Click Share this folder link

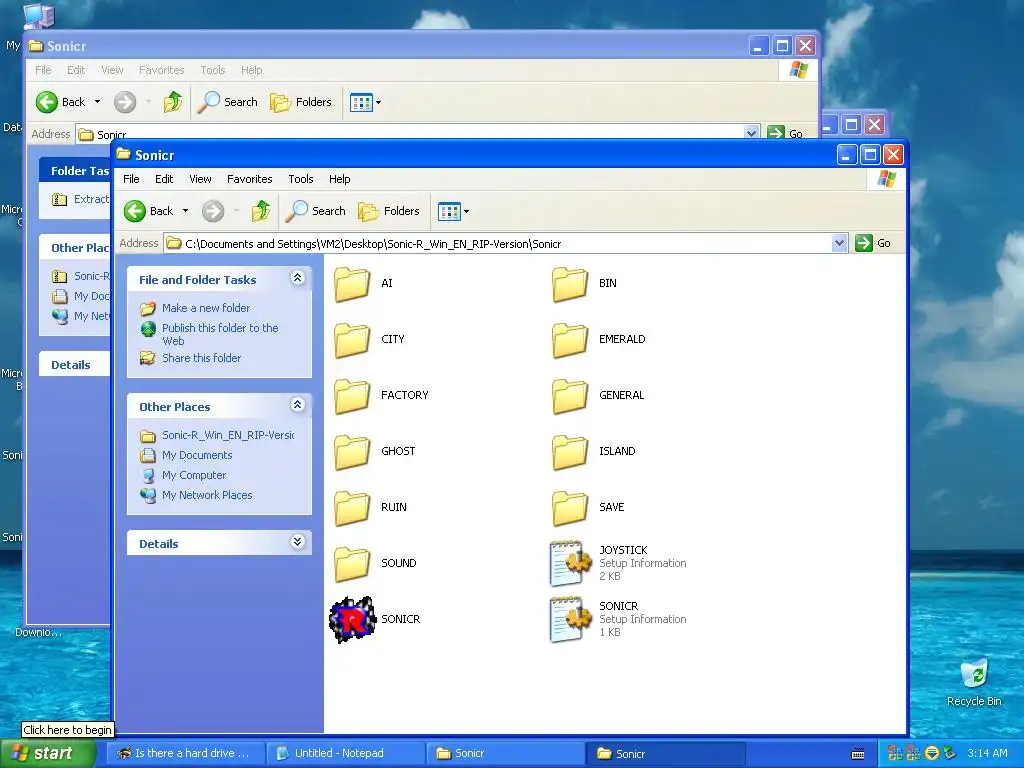tap(201, 358)
